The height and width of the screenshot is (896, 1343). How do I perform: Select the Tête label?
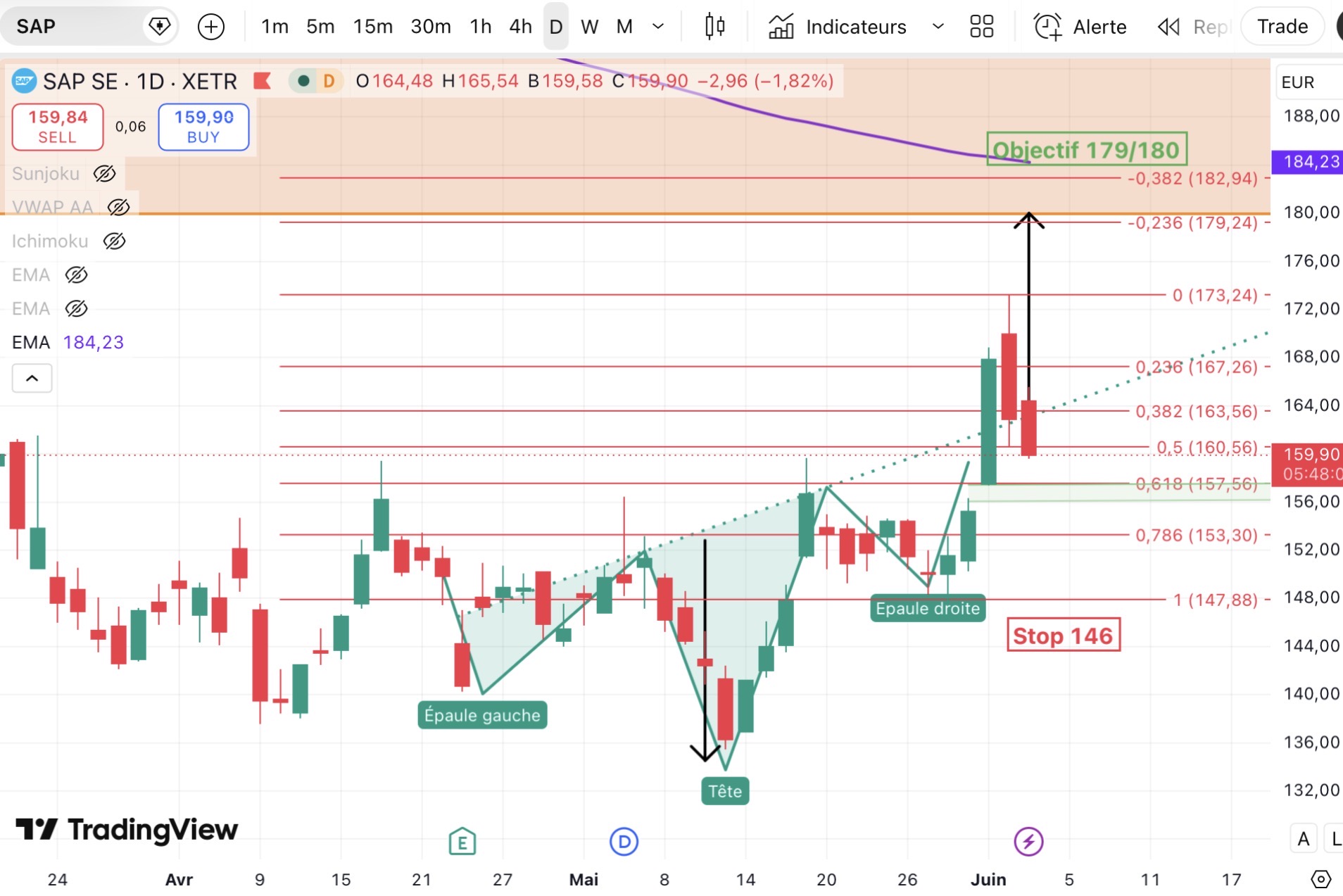click(725, 791)
